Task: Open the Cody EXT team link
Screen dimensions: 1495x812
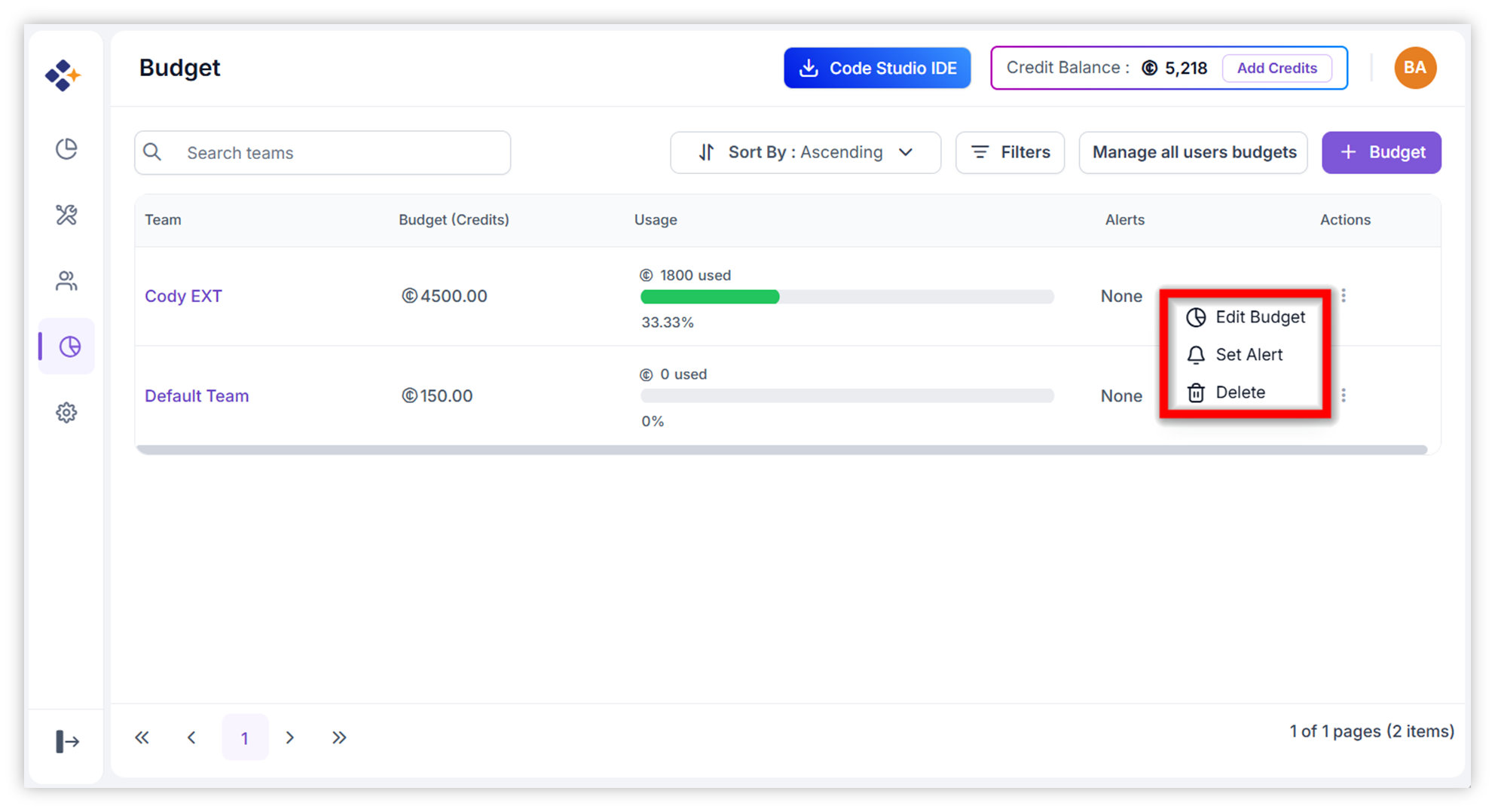Action: [x=183, y=296]
